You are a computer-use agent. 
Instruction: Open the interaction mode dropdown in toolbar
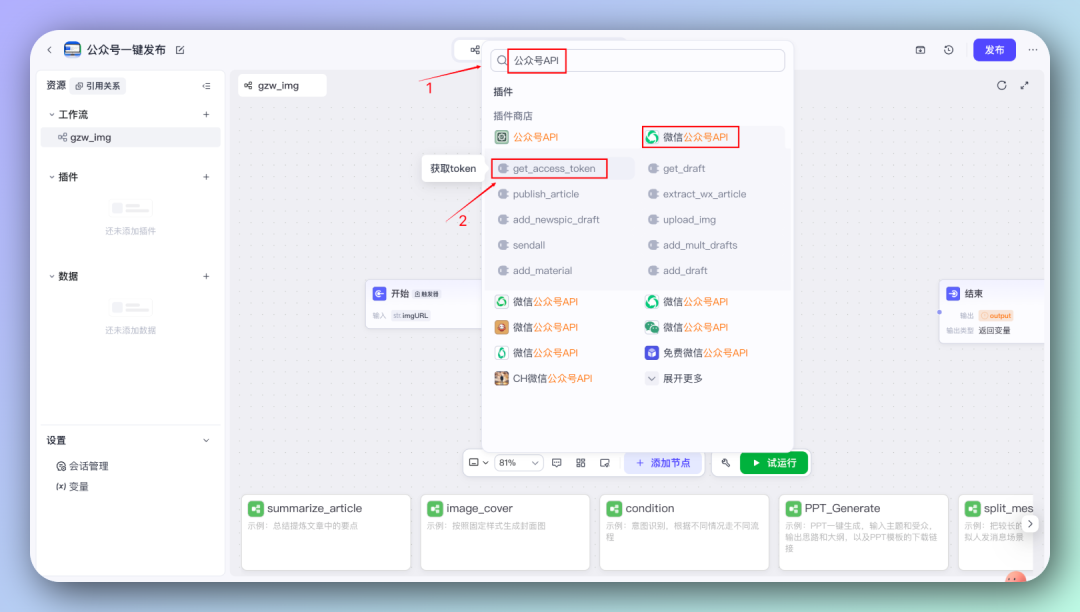(479, 463)
